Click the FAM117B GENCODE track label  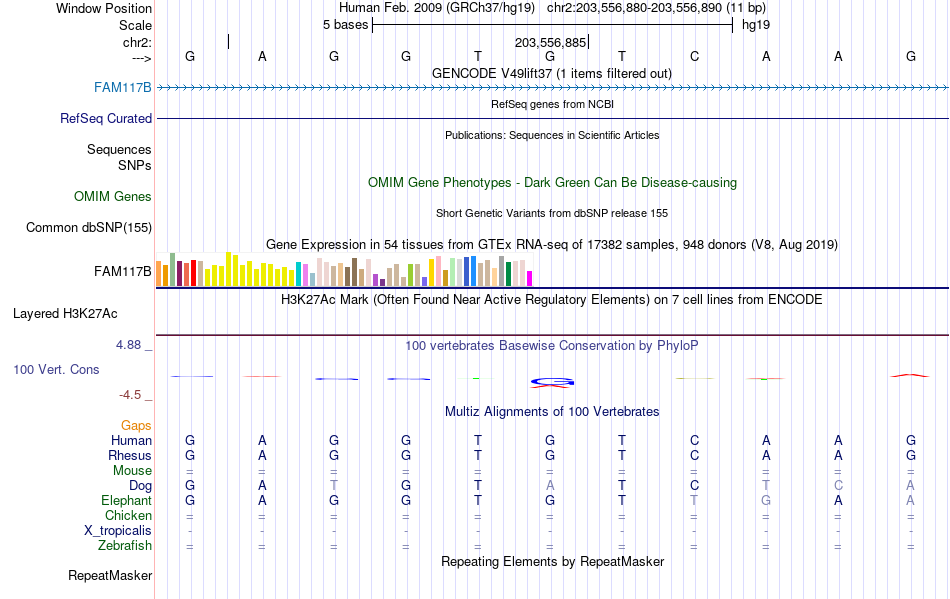coord(122,87)
